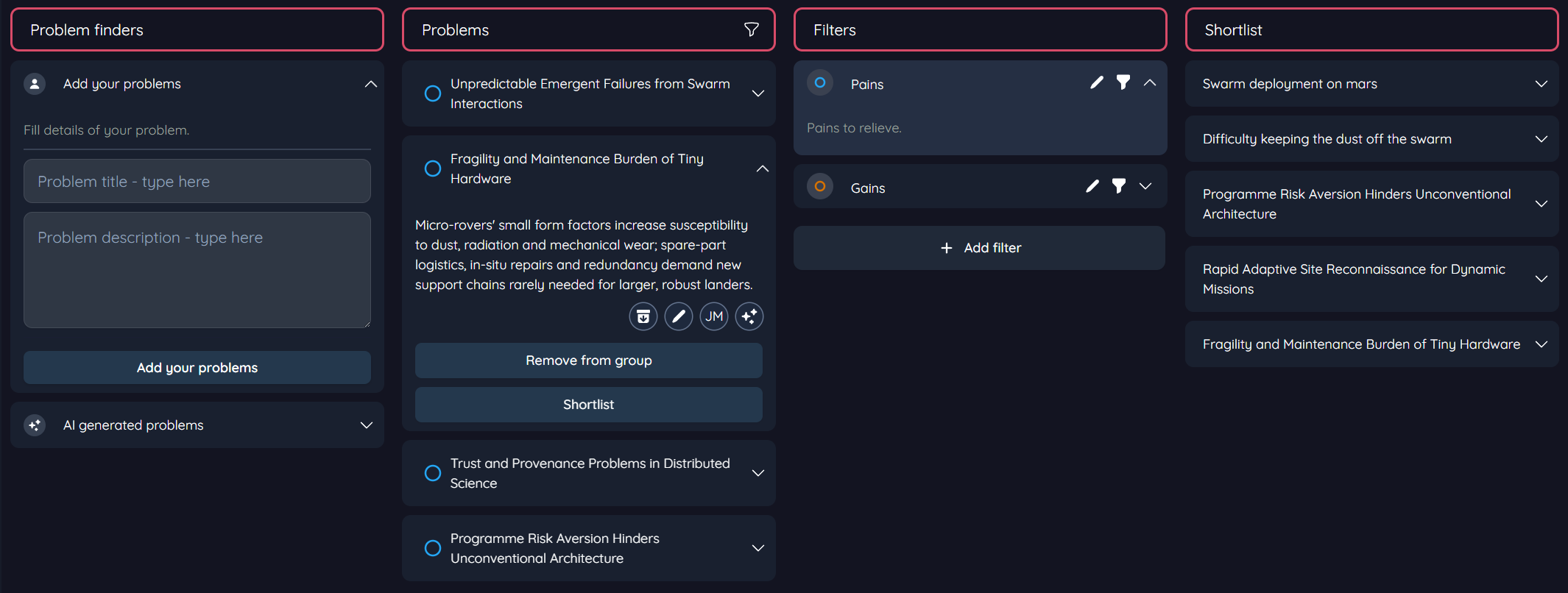Click the funnel icon on Gains filter

(x=1118, y=186)
